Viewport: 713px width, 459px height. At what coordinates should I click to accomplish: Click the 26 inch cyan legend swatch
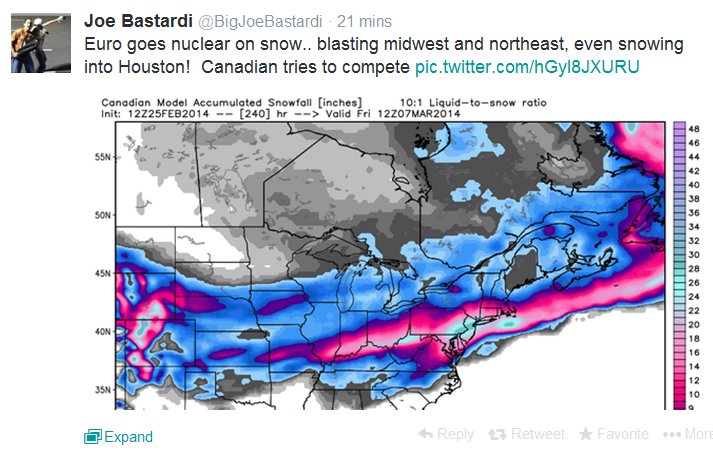coord(679,282)
